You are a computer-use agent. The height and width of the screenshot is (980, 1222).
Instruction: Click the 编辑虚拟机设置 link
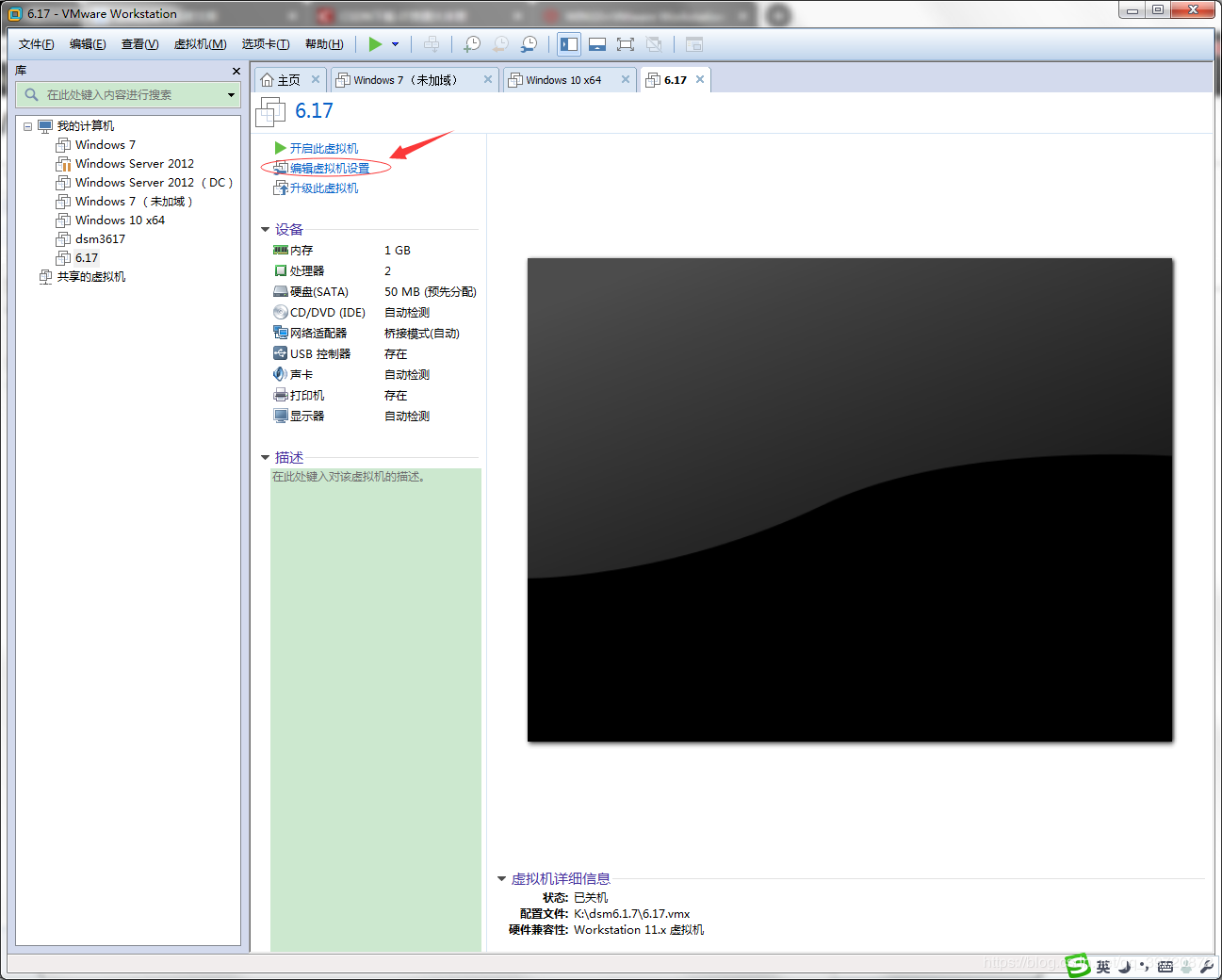tap(330, 169)
